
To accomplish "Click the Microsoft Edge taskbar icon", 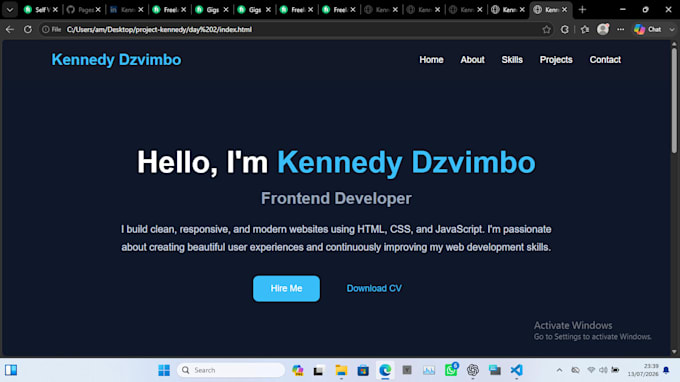I will point(385,370).
